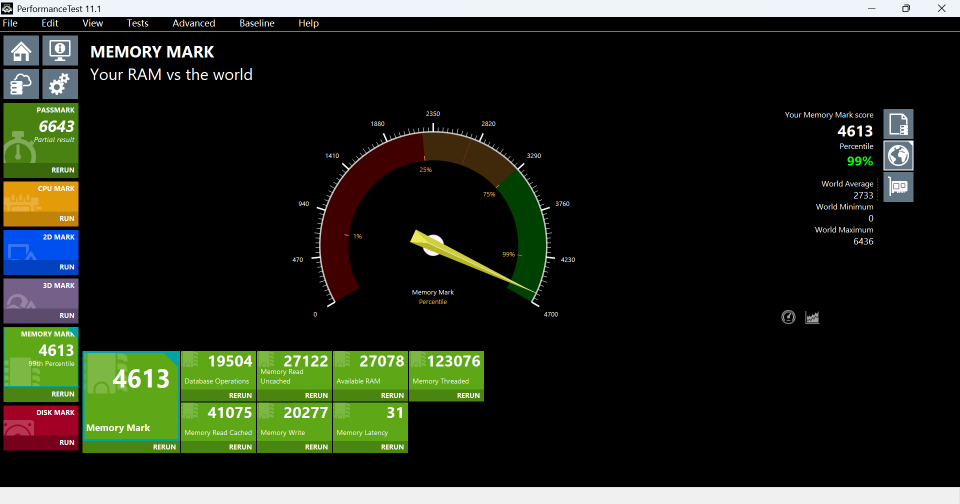
Task: Click the orange Percentile label under gauge
Action: (x=433, y=302)
